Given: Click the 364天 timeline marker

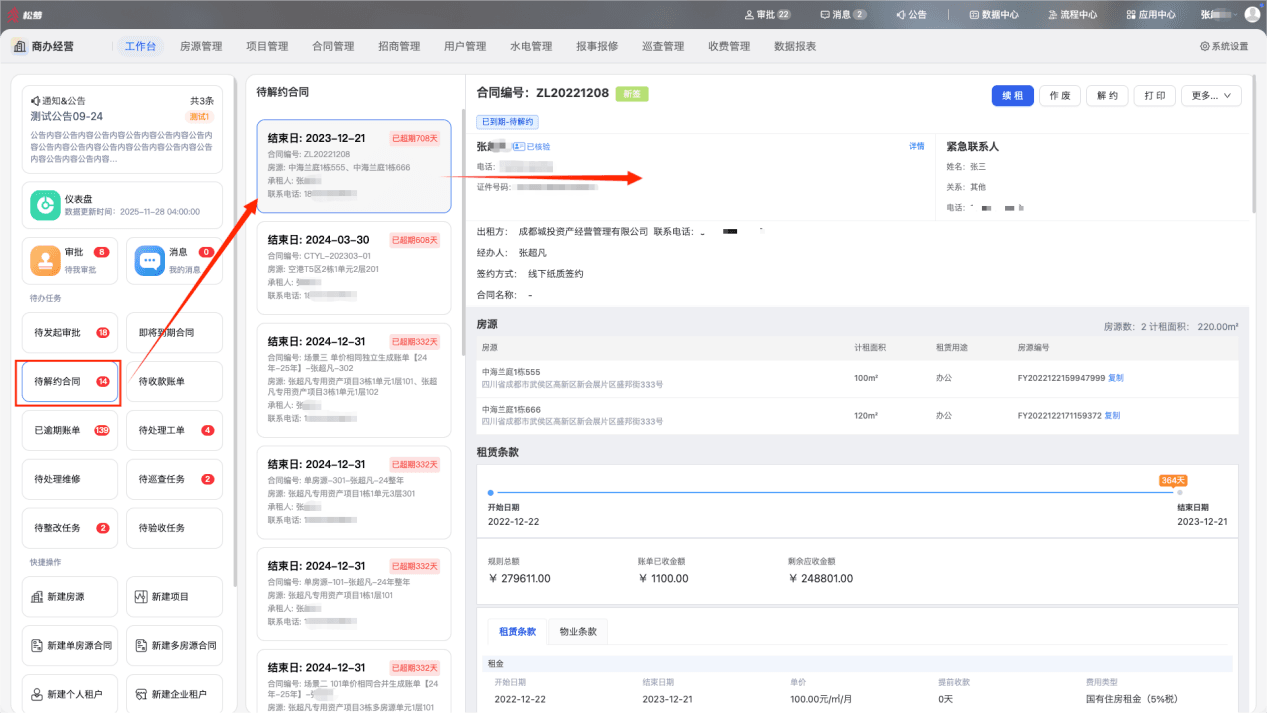Looking at the screenshot, I should click(1173, 480).
